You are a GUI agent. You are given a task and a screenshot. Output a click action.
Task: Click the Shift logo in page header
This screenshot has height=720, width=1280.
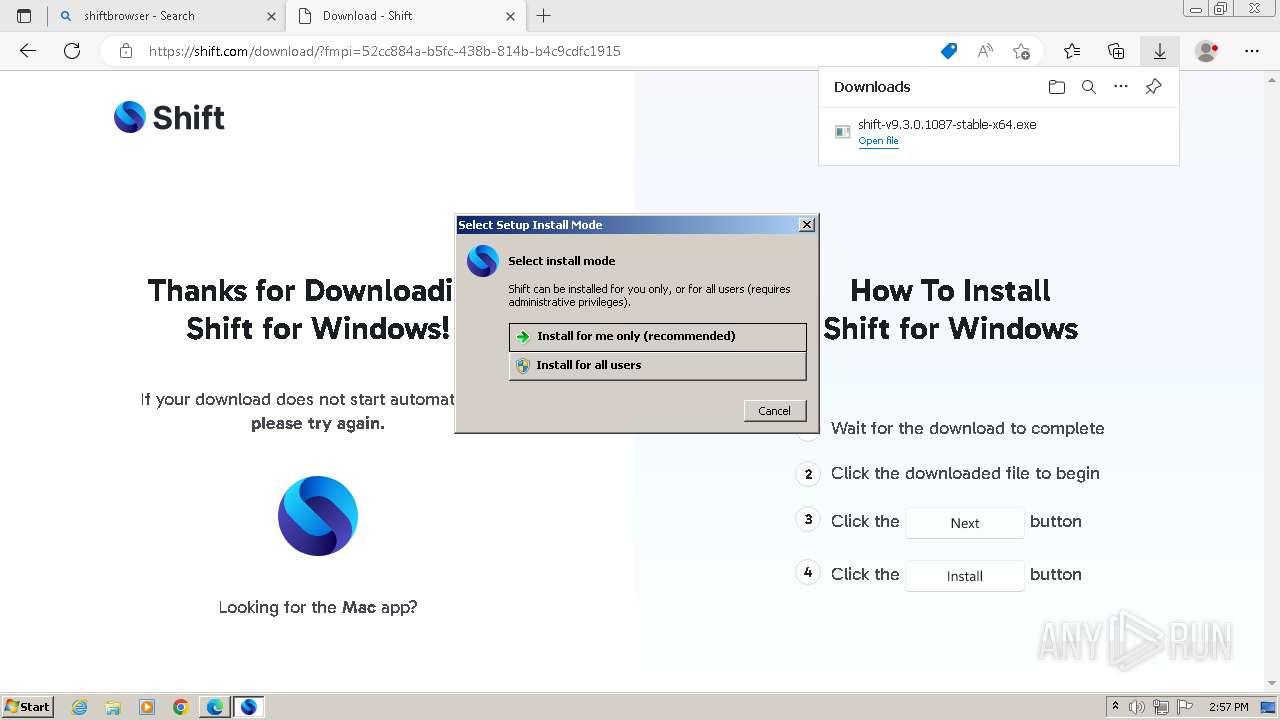pyautogui.click(x=169, y=118)
